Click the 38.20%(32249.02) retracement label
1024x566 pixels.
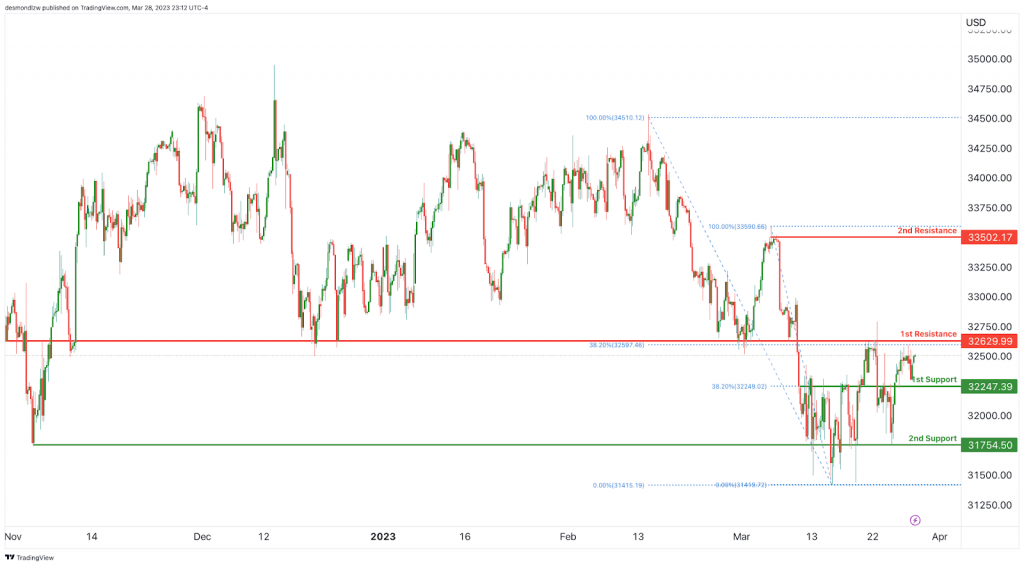[x=739, y=386]
